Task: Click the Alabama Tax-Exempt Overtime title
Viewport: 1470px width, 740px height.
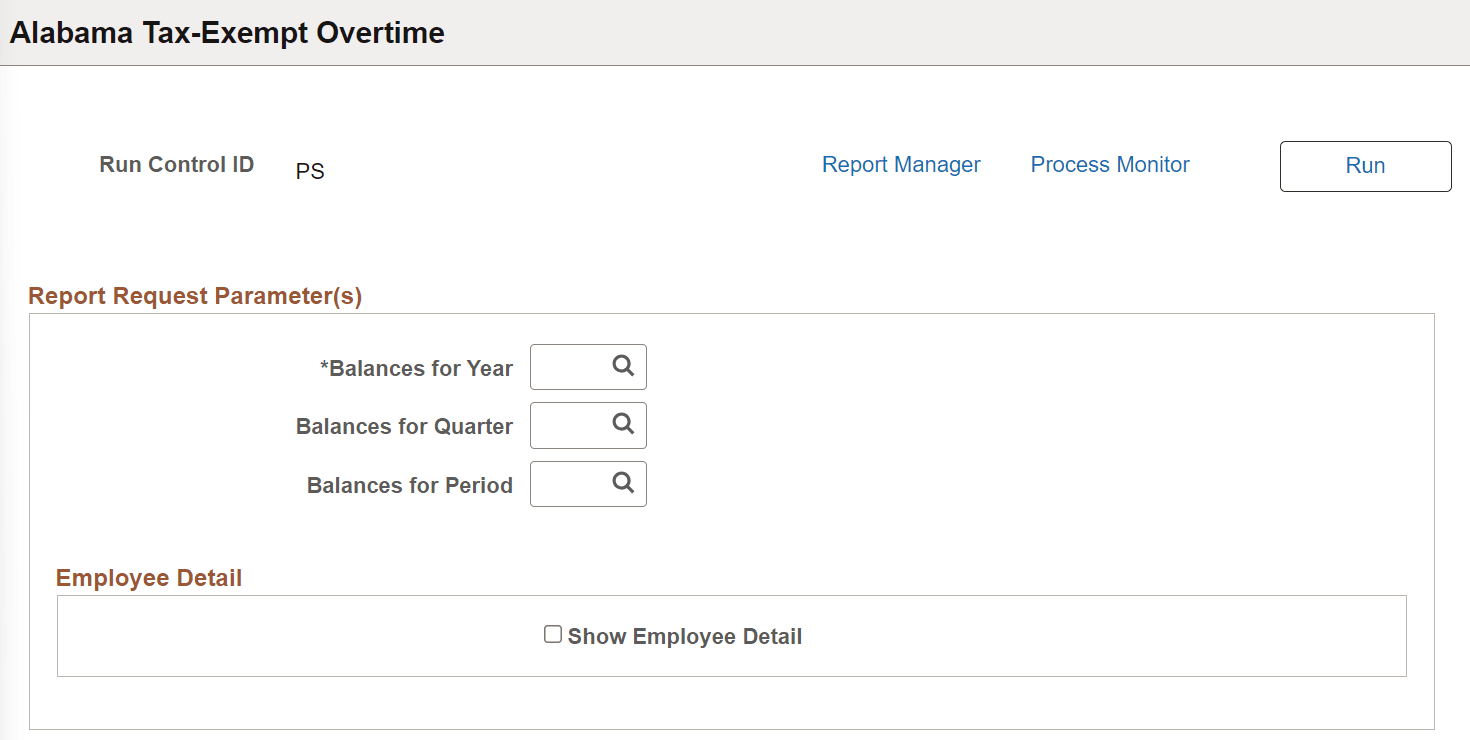Action: [226, 32]
